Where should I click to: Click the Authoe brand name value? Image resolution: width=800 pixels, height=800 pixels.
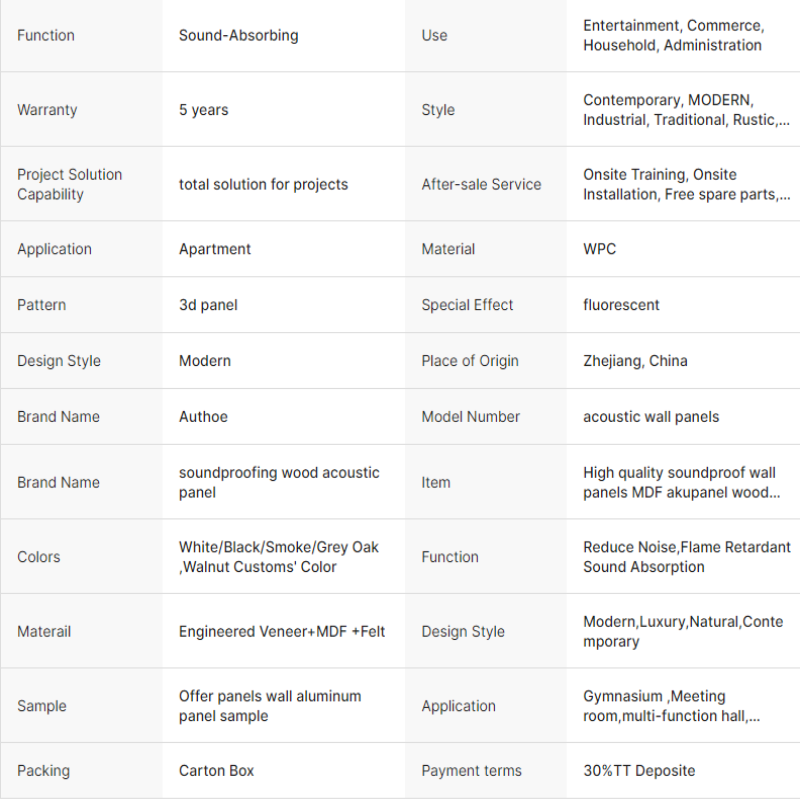203,417
